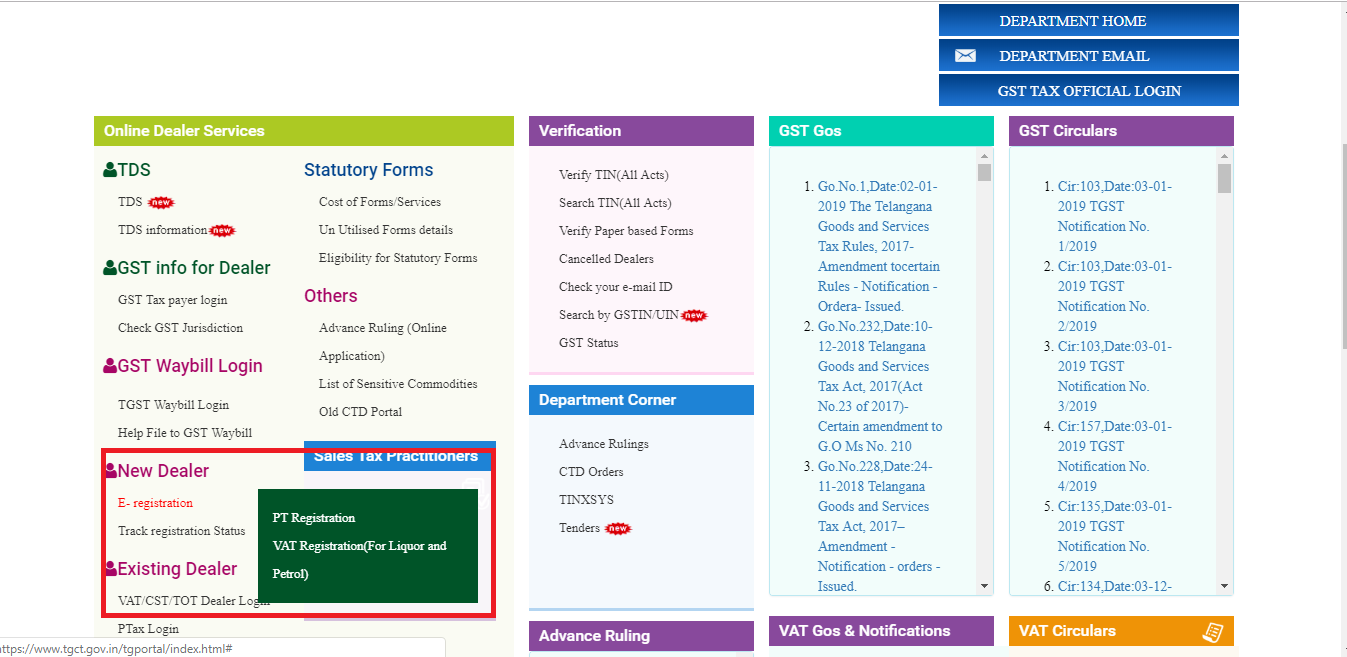The width and height of the screenshot is (1347, 657).
Task: Click the browser page vertical scrollbar
Action: point(1342,245)
